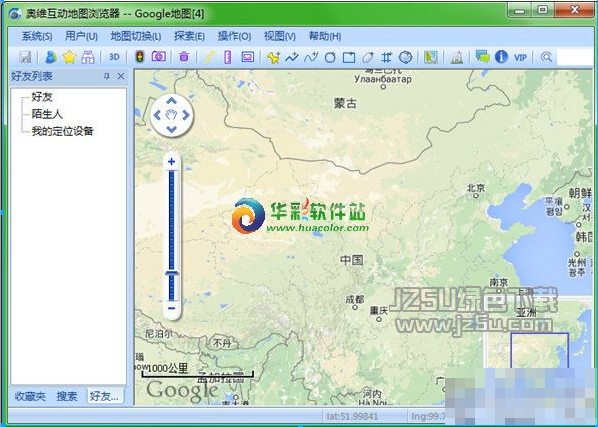
Task: Click the Улаанбаатар label on map
Action: tap(383, 79)
